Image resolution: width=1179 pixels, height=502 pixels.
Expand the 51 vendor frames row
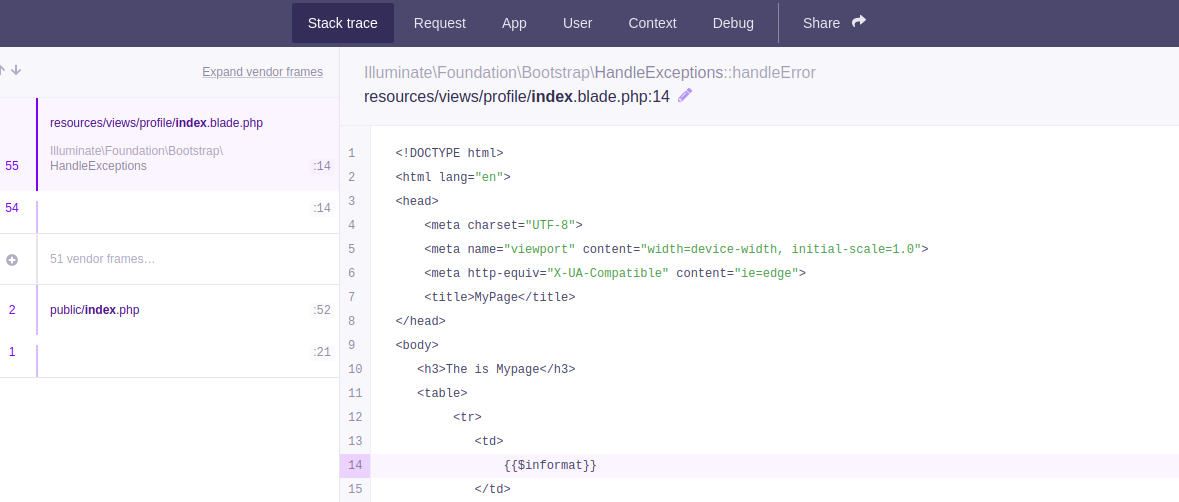(102, 260)
